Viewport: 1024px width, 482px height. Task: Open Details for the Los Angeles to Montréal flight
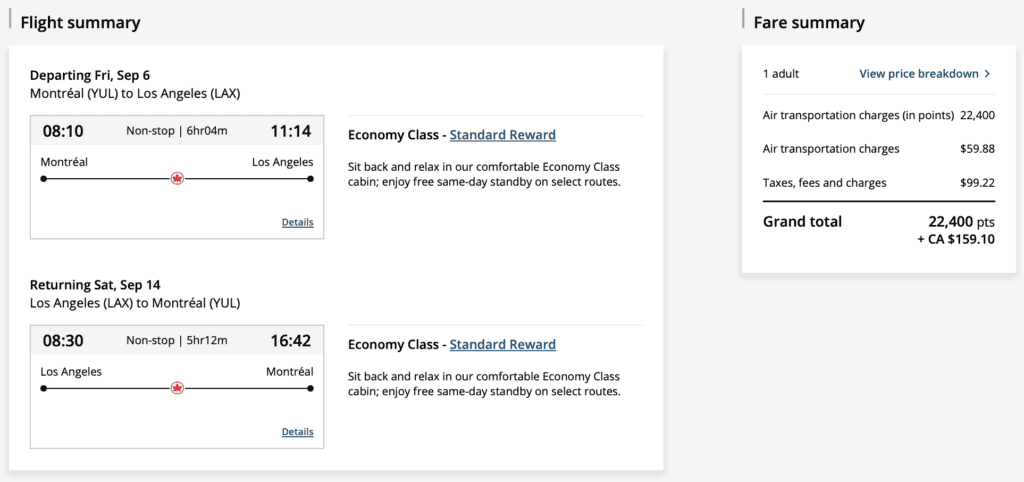(x=297, y=432)
